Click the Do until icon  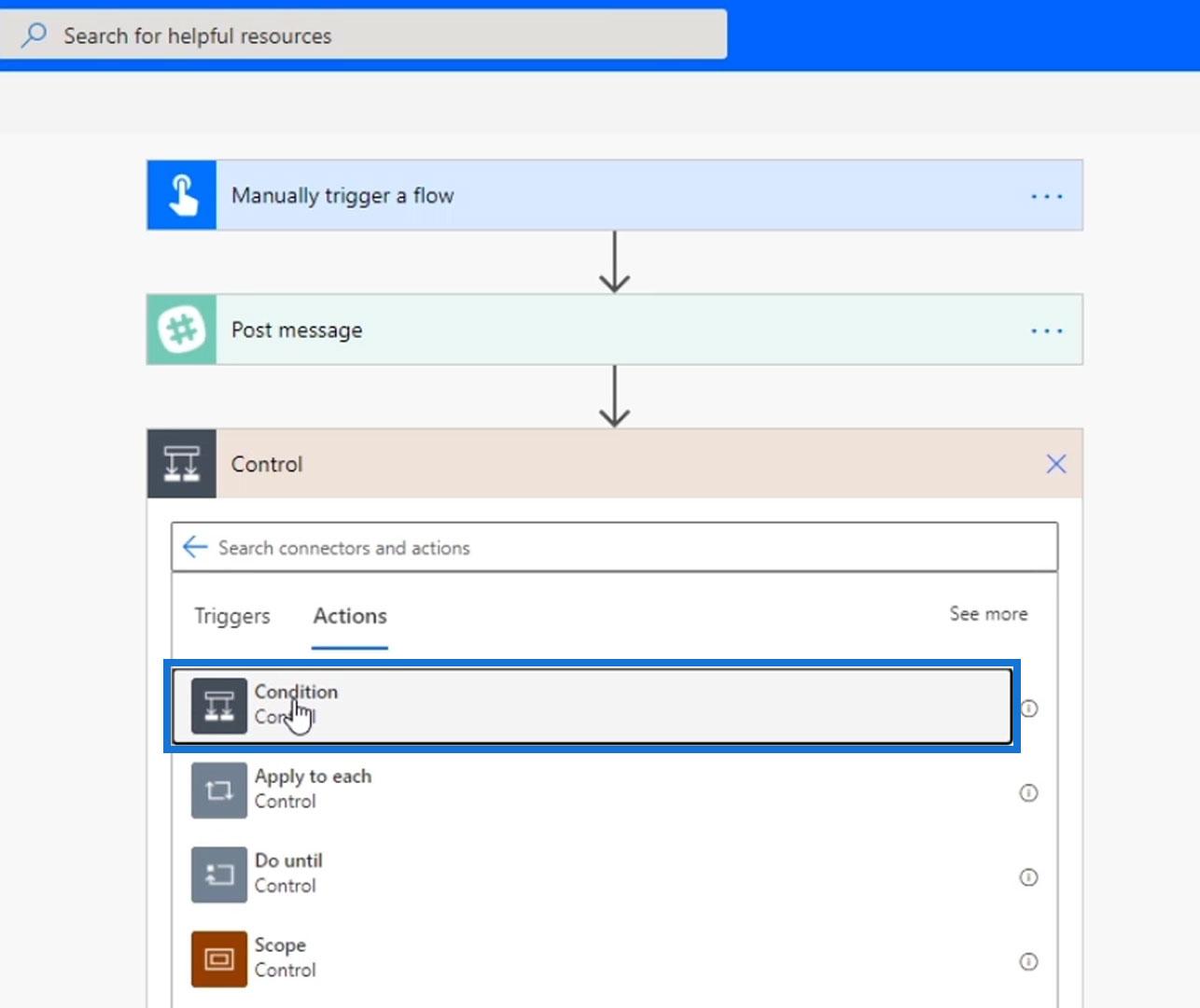[x=219, y=875]
